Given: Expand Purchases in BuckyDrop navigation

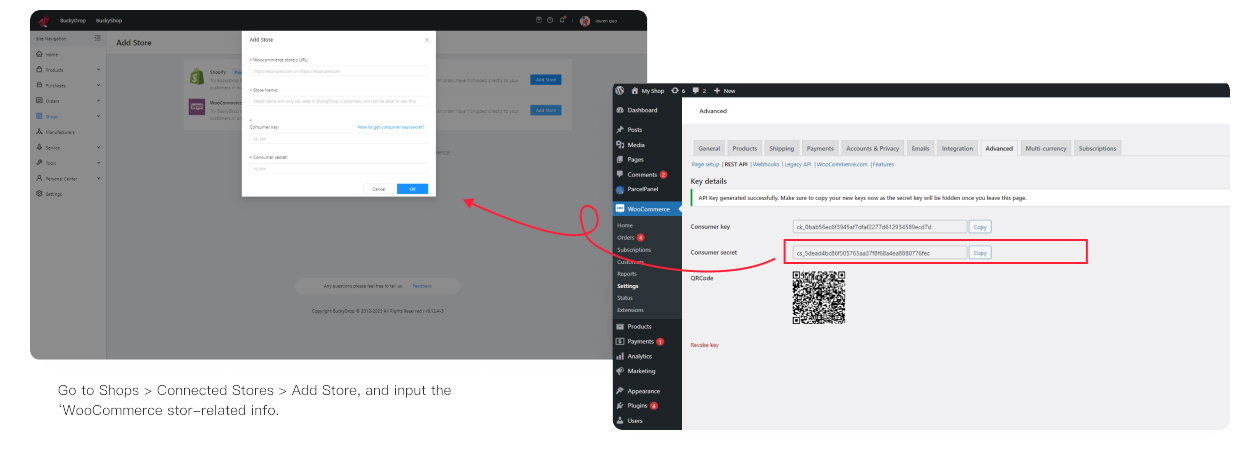Looking at the screenshot, I should 98,85.
